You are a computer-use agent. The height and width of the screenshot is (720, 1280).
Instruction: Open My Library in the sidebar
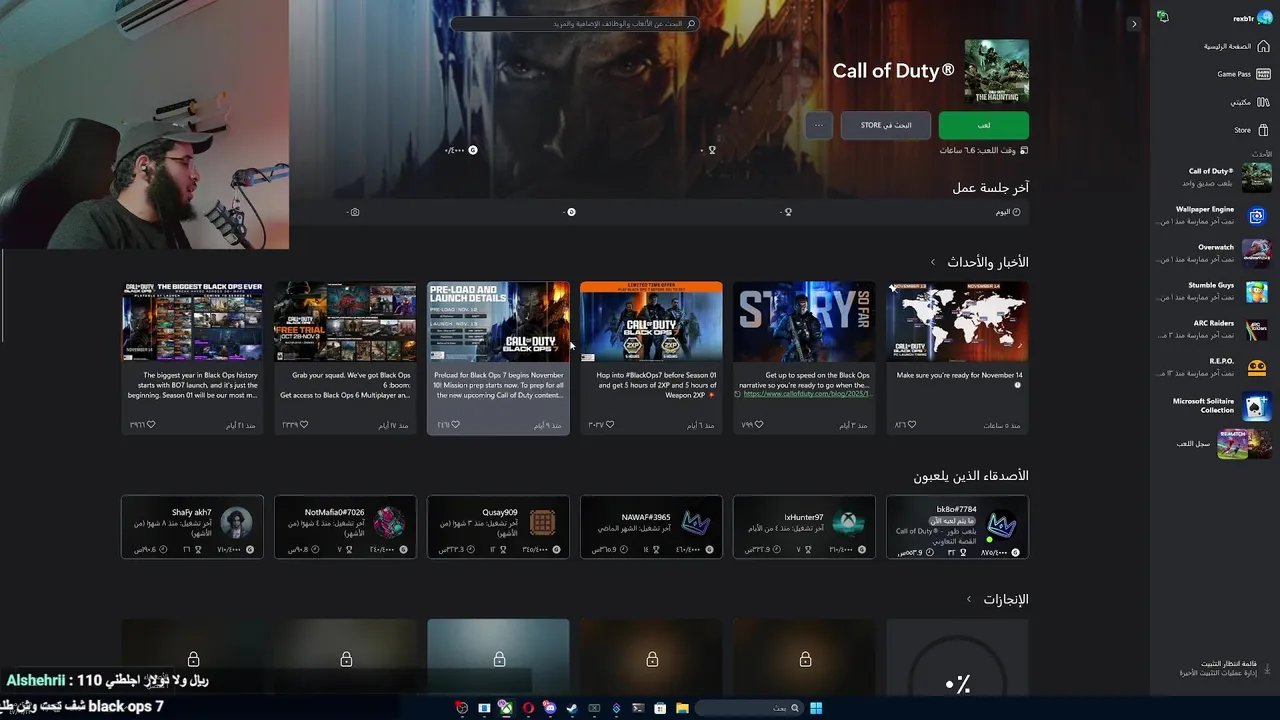[1249, 102]
